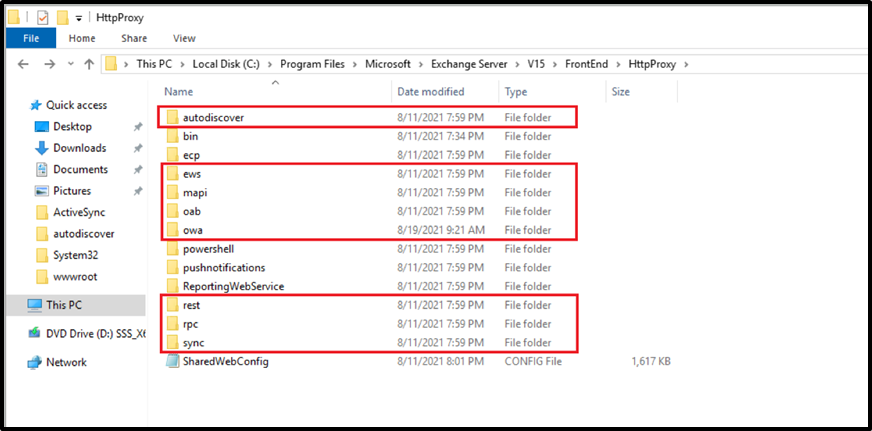Select the powershell folder icon
This screenshot has height=431, width=872.
172,249
